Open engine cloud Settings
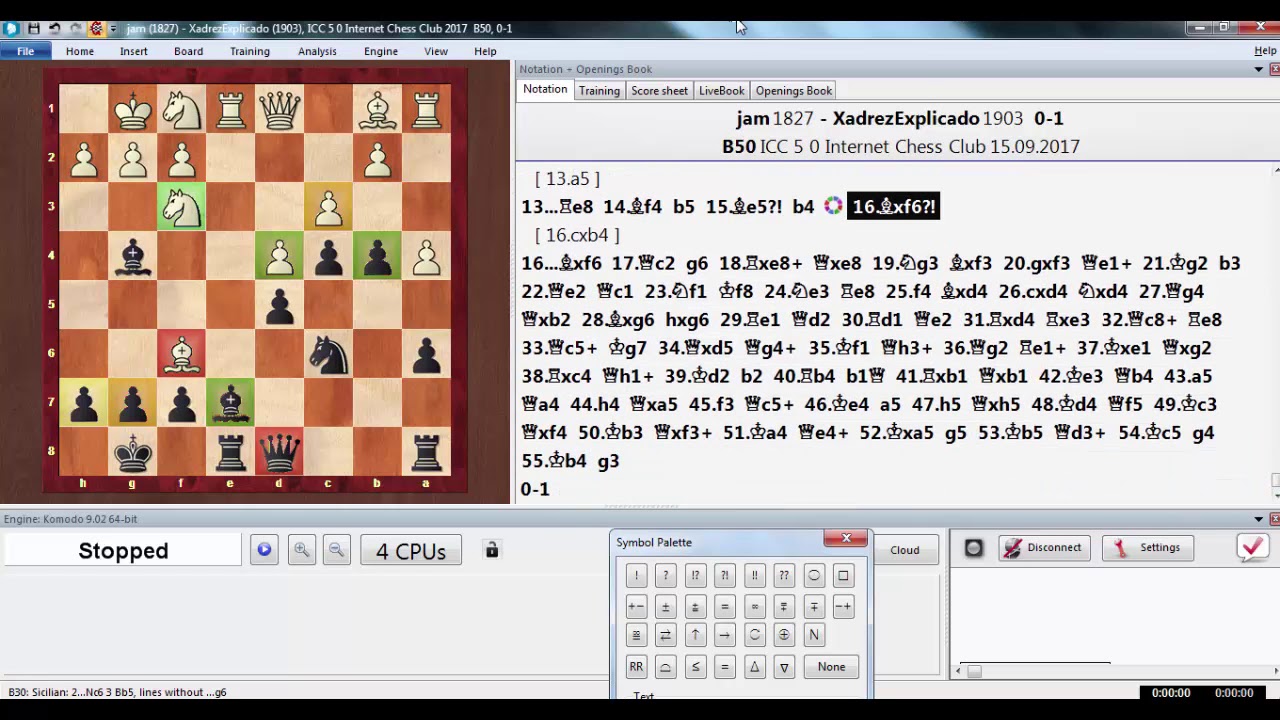1280x720 pixels. tap(1147, 548)
